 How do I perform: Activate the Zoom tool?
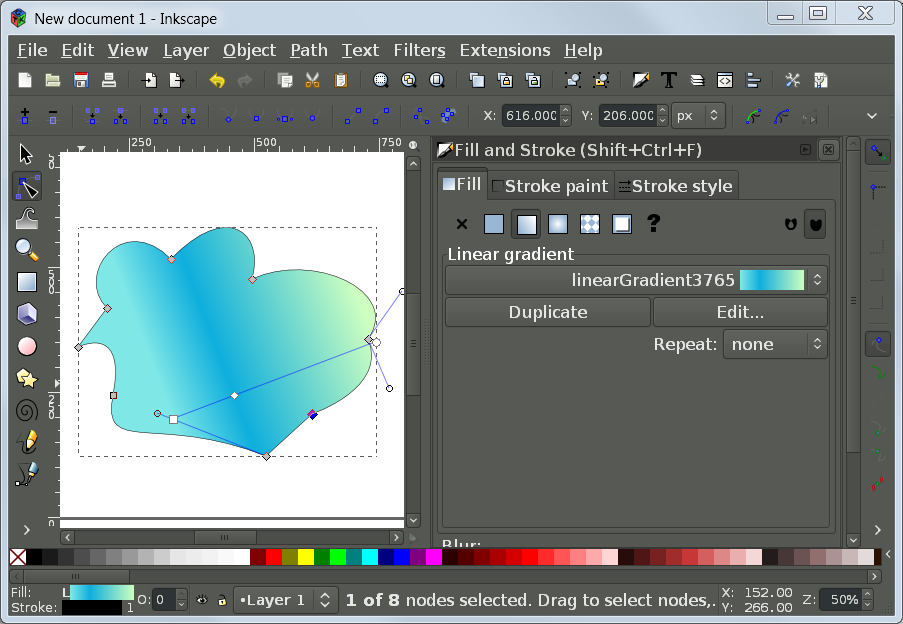(x=25, y=249)
